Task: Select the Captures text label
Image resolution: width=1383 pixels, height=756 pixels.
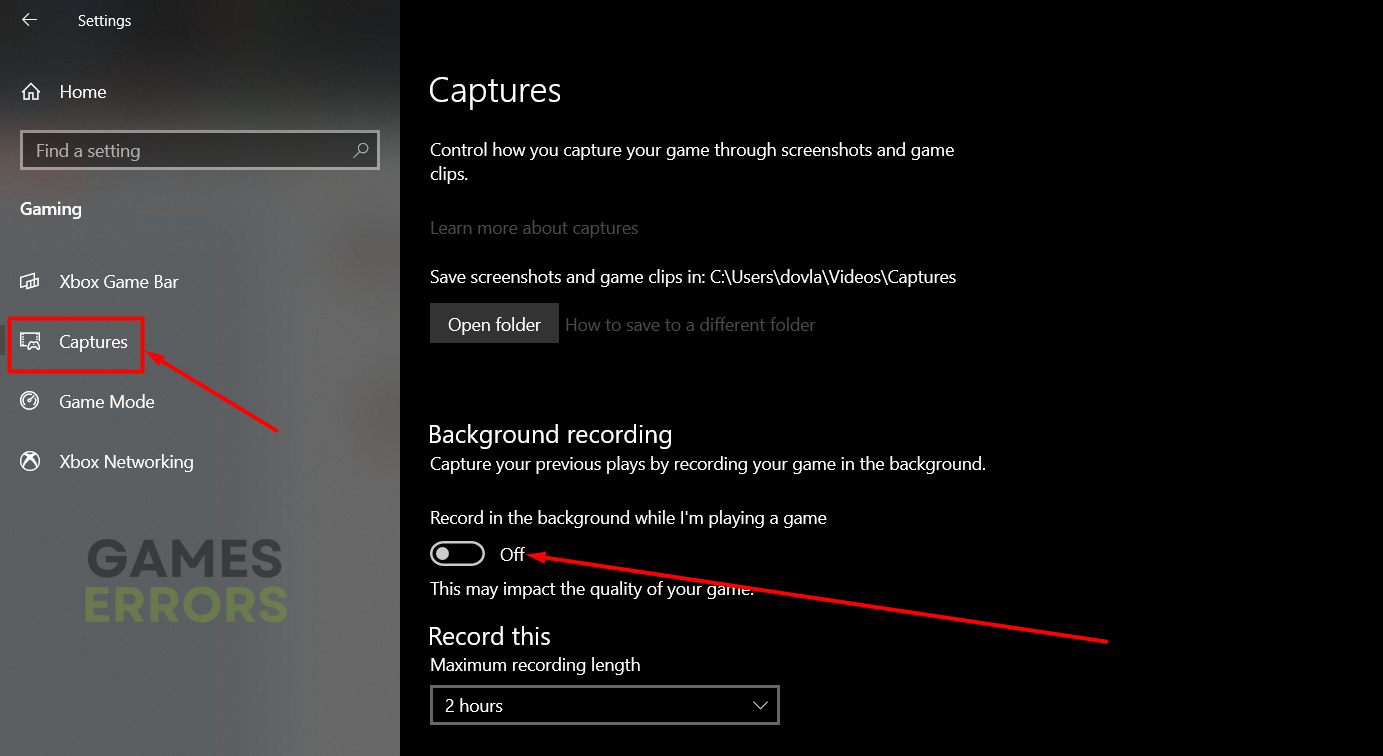Action: click(x=93, y=342)
